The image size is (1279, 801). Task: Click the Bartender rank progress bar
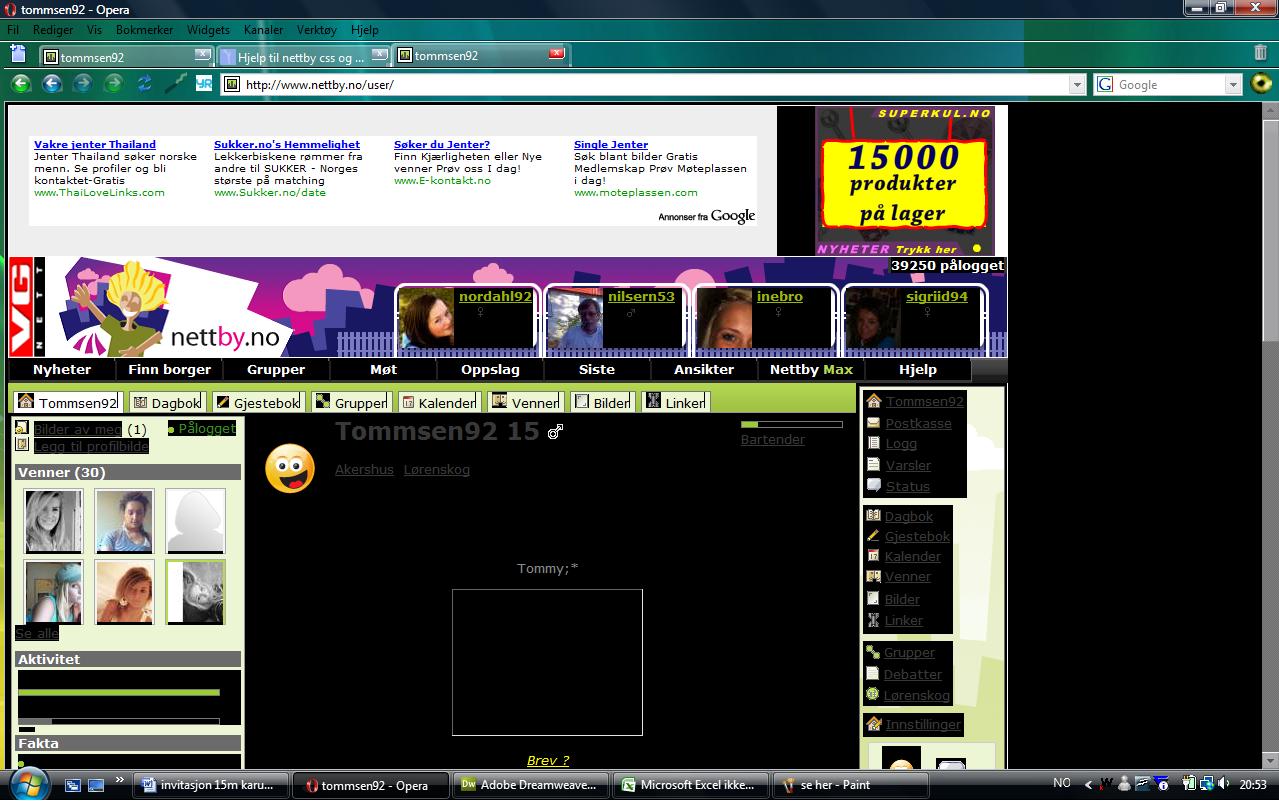(x=792, y=425)
